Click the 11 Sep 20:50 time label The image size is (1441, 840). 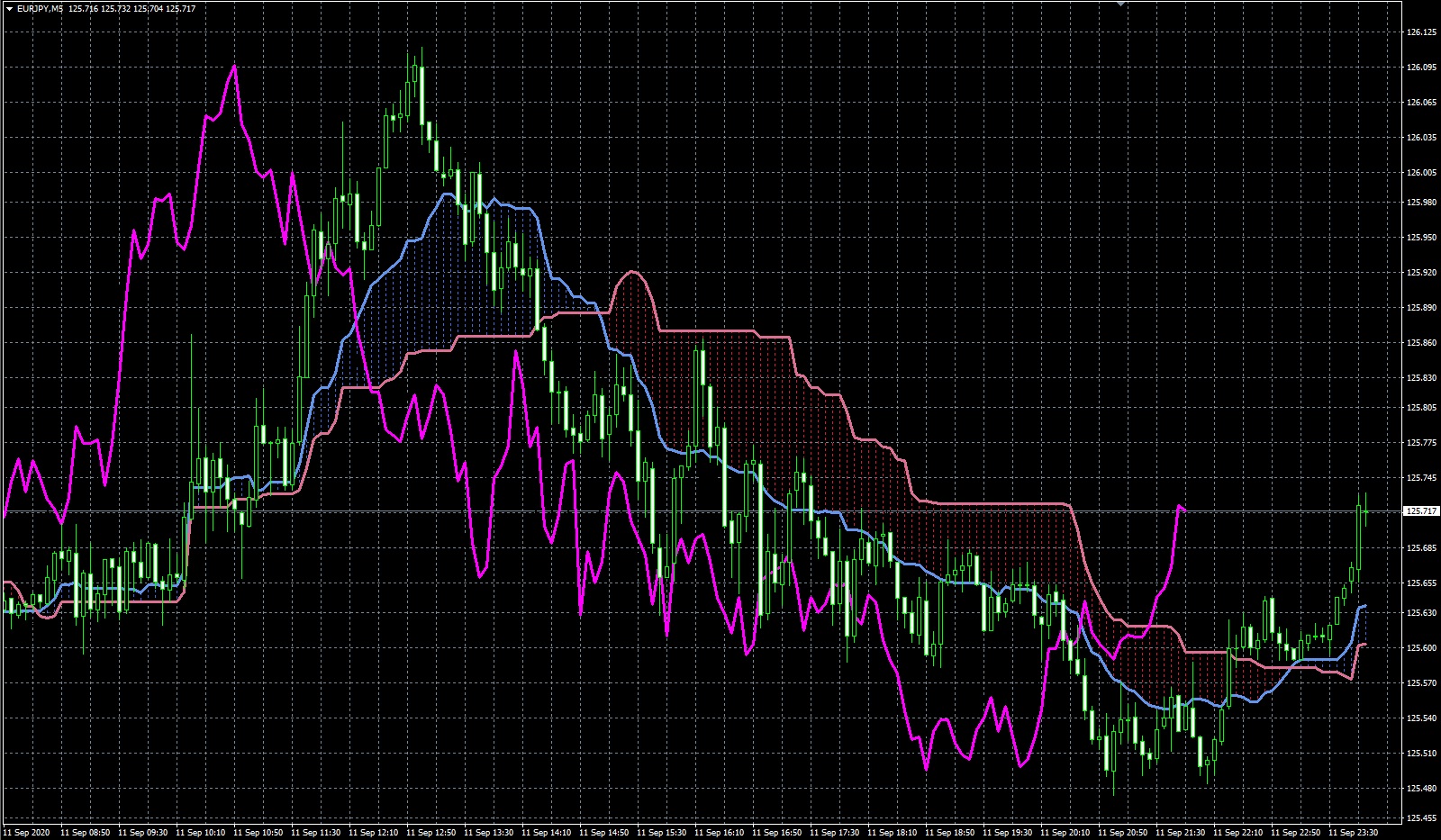[1122, 833]
